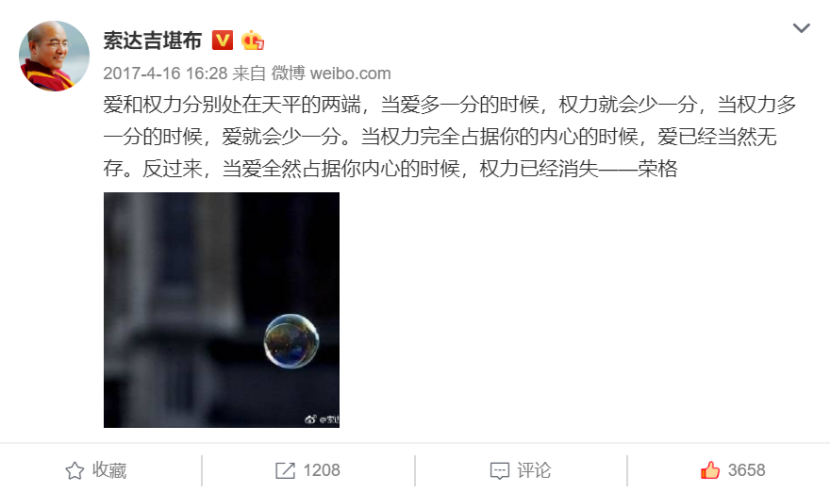This screenshot has width=830, height=493.
Task: Click the repost share arrow icon
Action: click(x=285, y=470)
